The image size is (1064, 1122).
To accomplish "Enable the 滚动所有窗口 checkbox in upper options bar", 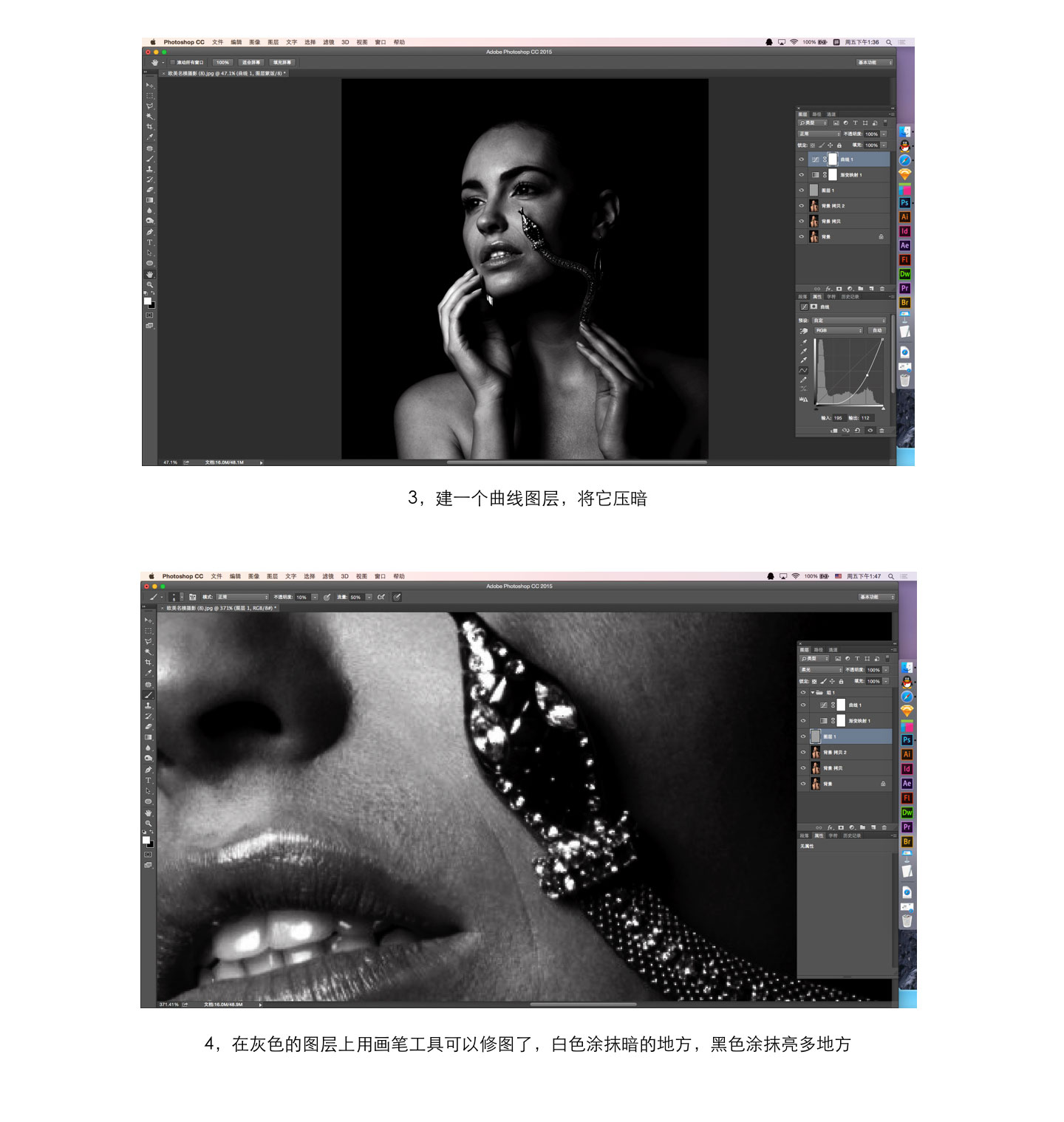I will 172,62.
